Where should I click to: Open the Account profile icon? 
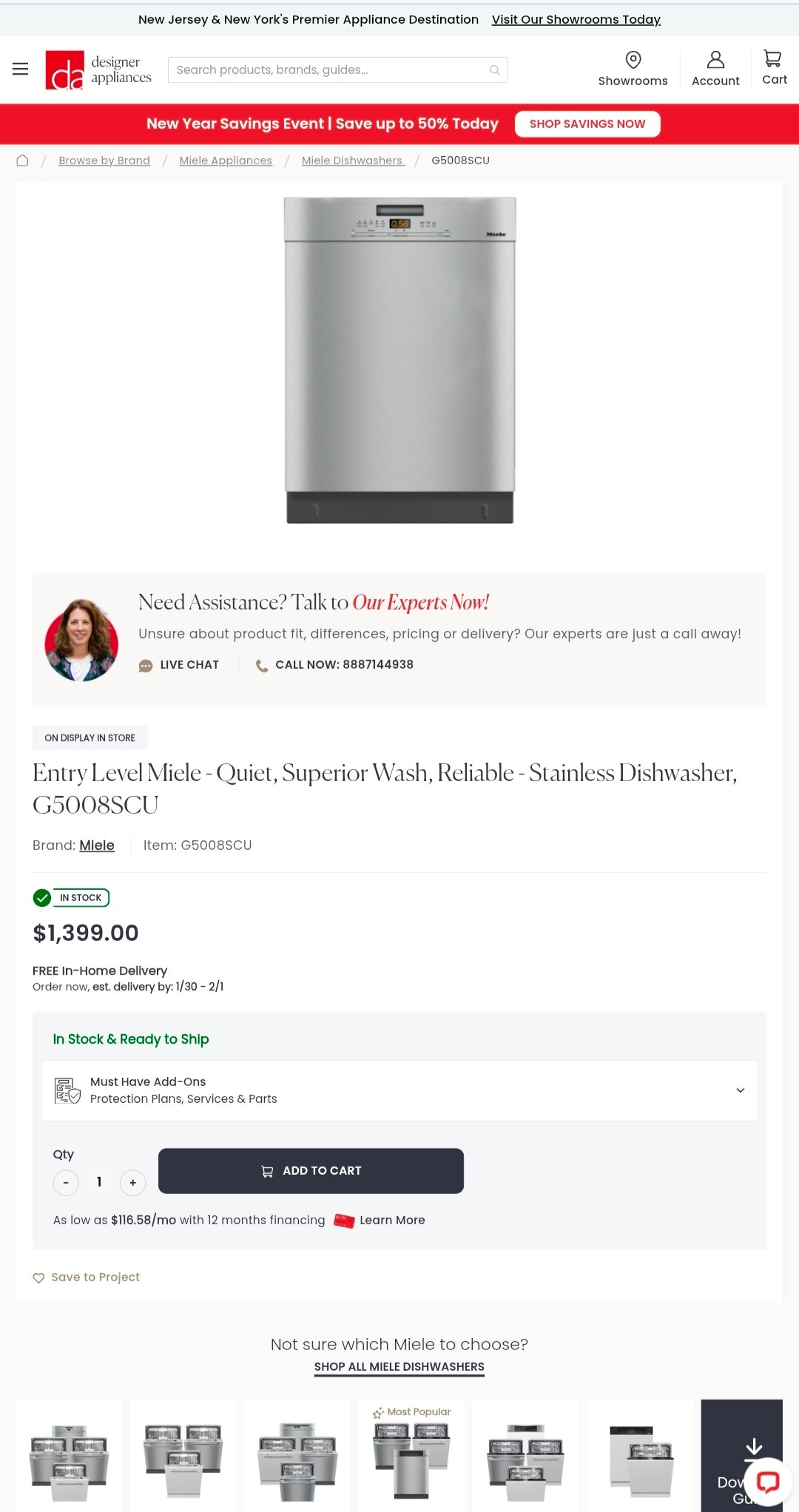715,60
